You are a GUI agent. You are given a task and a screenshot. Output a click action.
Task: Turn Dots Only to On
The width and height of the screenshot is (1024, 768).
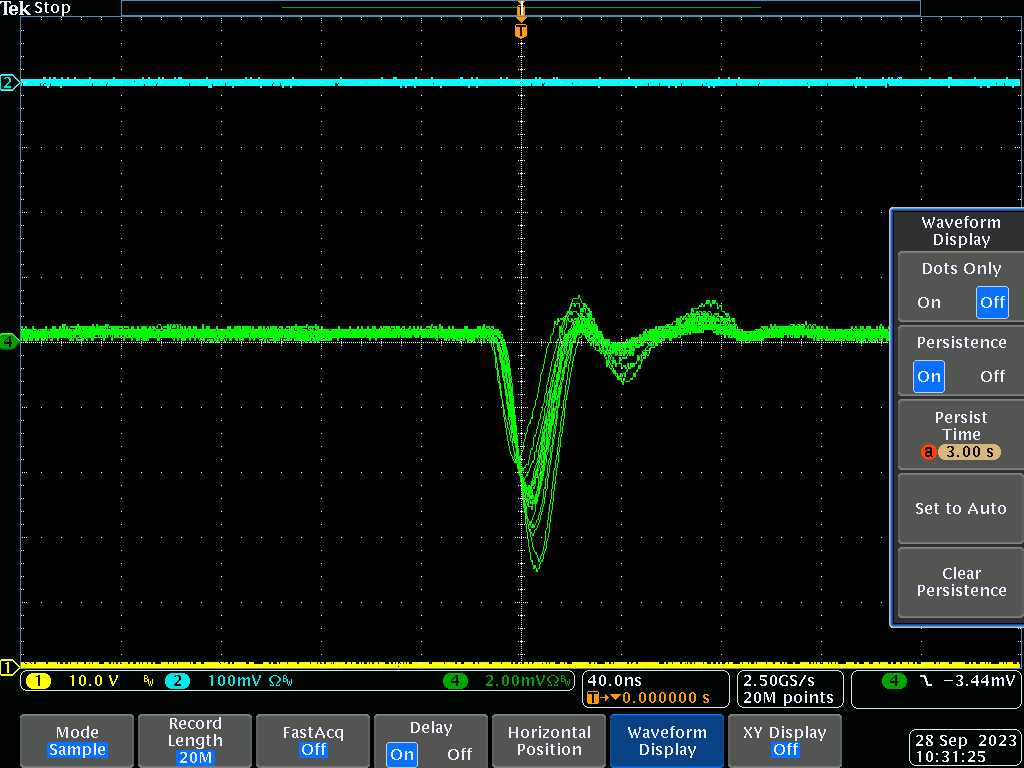click(929, 302)
